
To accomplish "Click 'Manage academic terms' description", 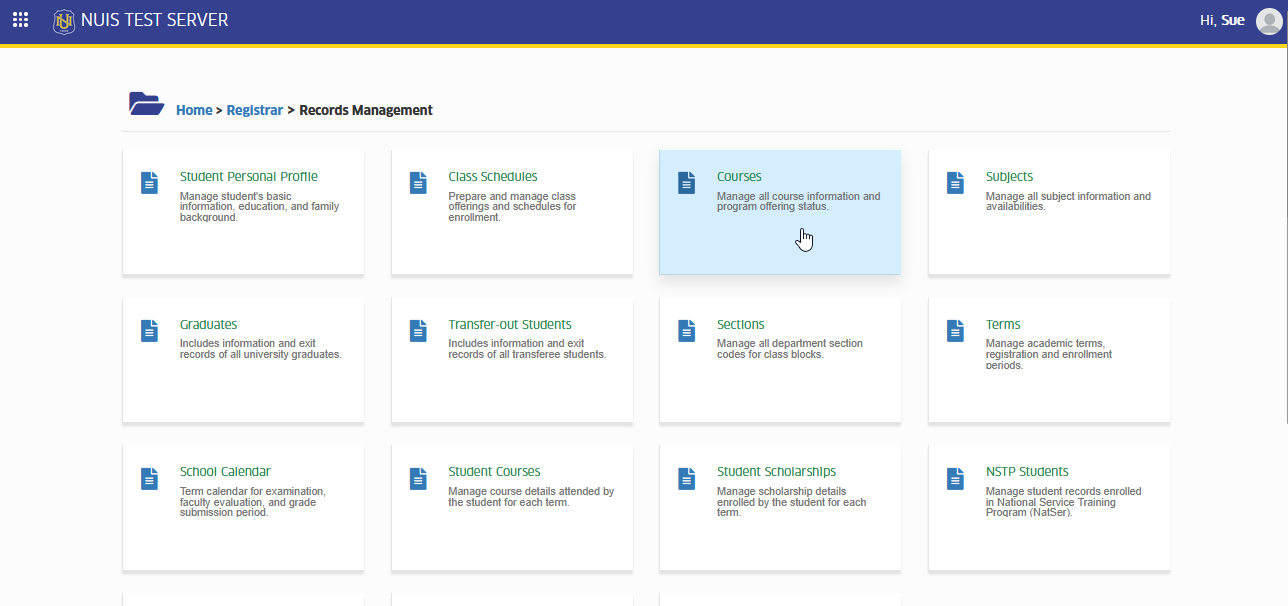I will point(1049,354).
